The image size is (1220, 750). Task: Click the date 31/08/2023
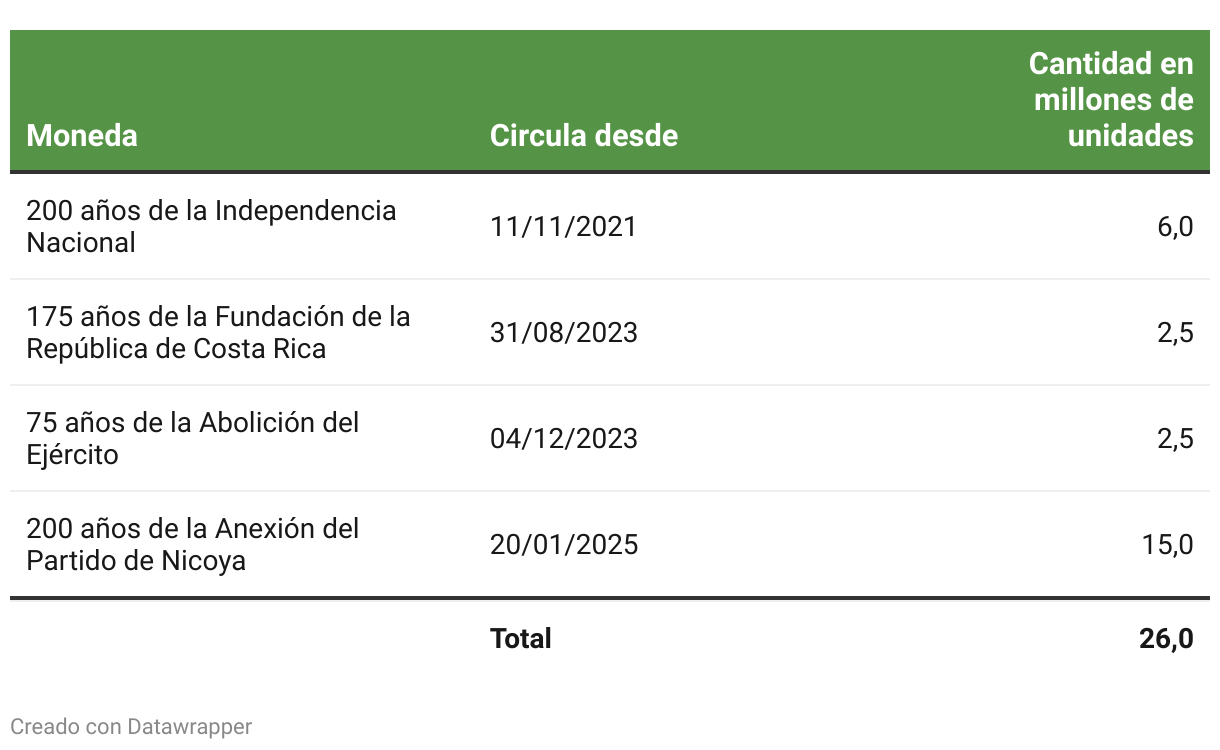pos(564,333)
